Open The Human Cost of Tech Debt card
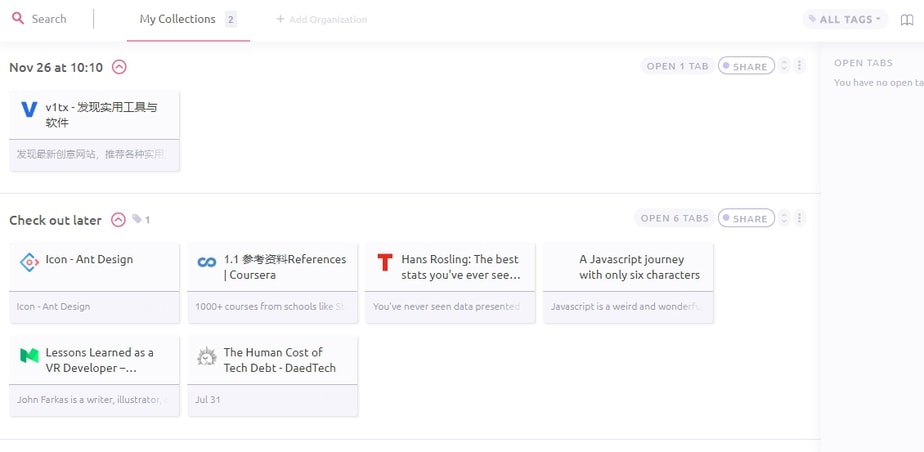 click(x=272, y=360)
